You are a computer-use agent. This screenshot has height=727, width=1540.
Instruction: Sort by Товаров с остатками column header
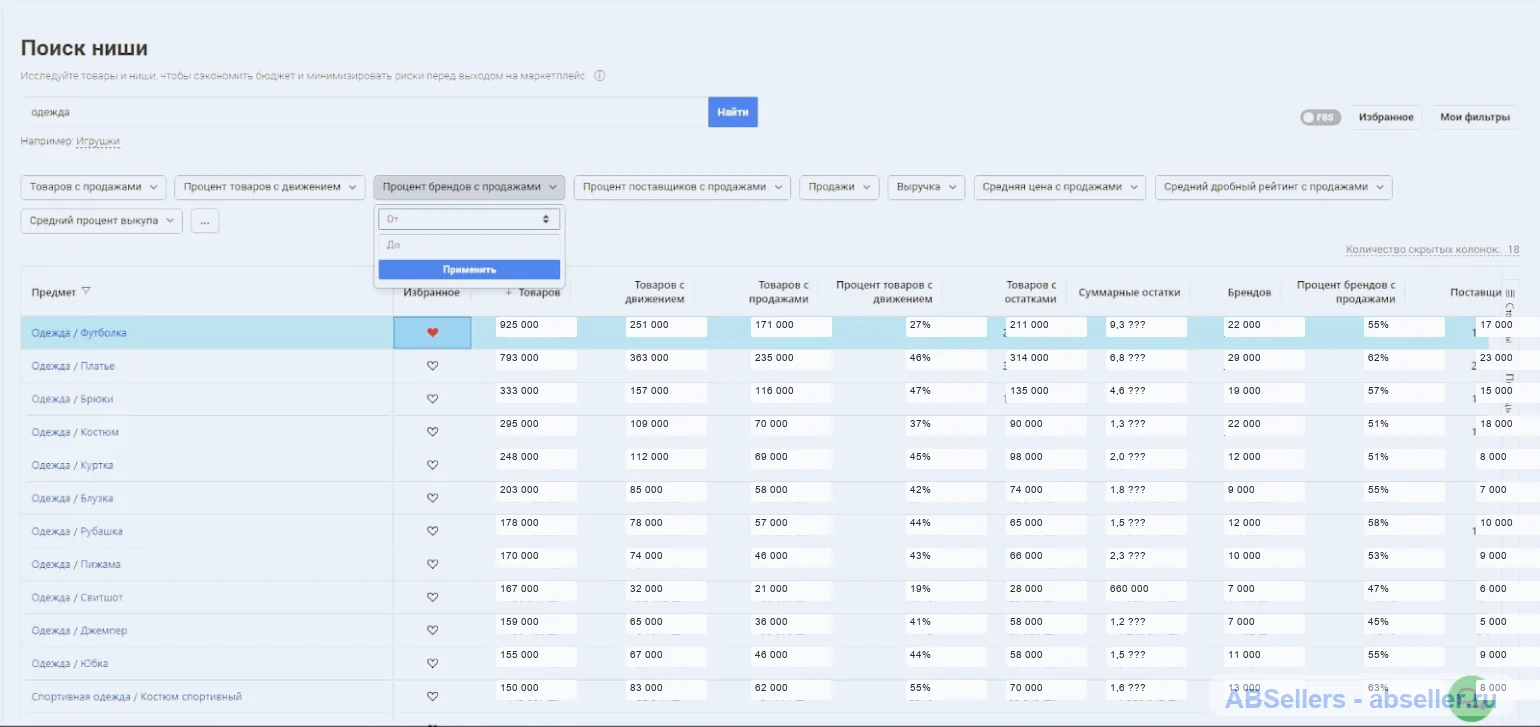[x=1031, y=292]
